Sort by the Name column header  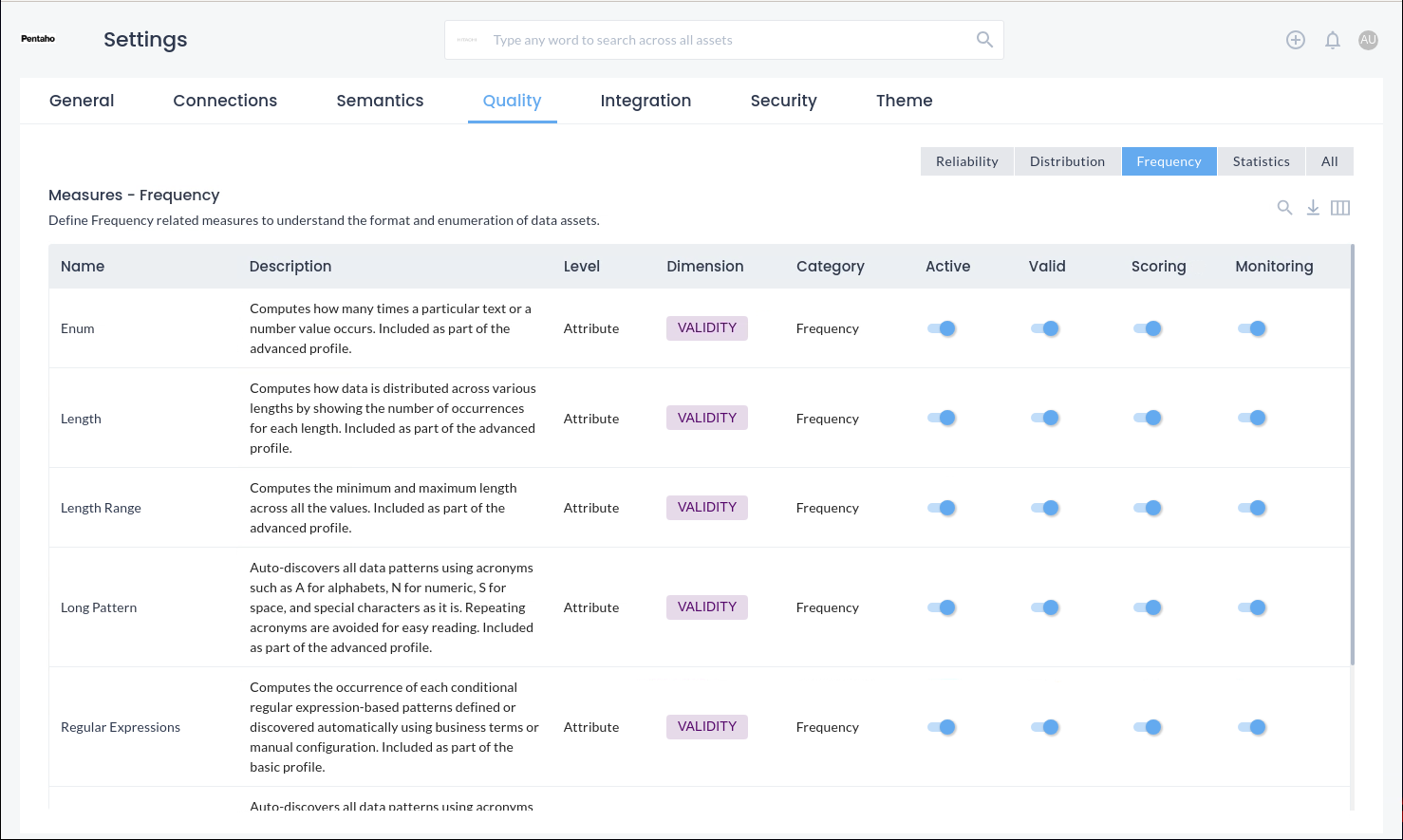click(x=83, y=267)
